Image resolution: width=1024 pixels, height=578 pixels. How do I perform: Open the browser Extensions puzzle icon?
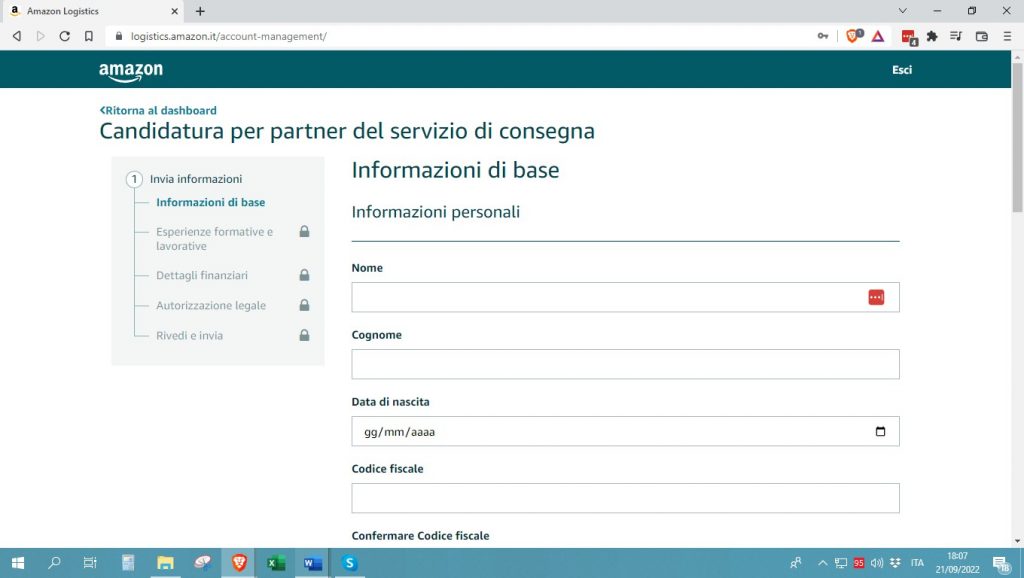point(931,35)
